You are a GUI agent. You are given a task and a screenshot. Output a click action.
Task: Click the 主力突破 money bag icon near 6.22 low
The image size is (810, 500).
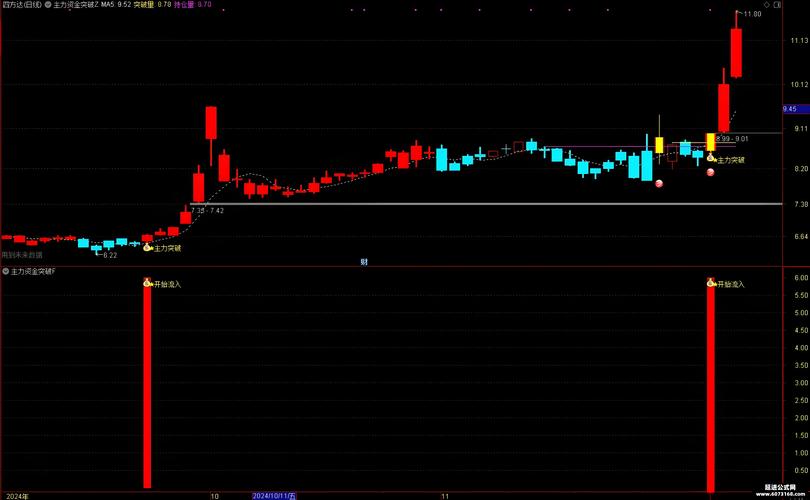(x=148, y=246)
